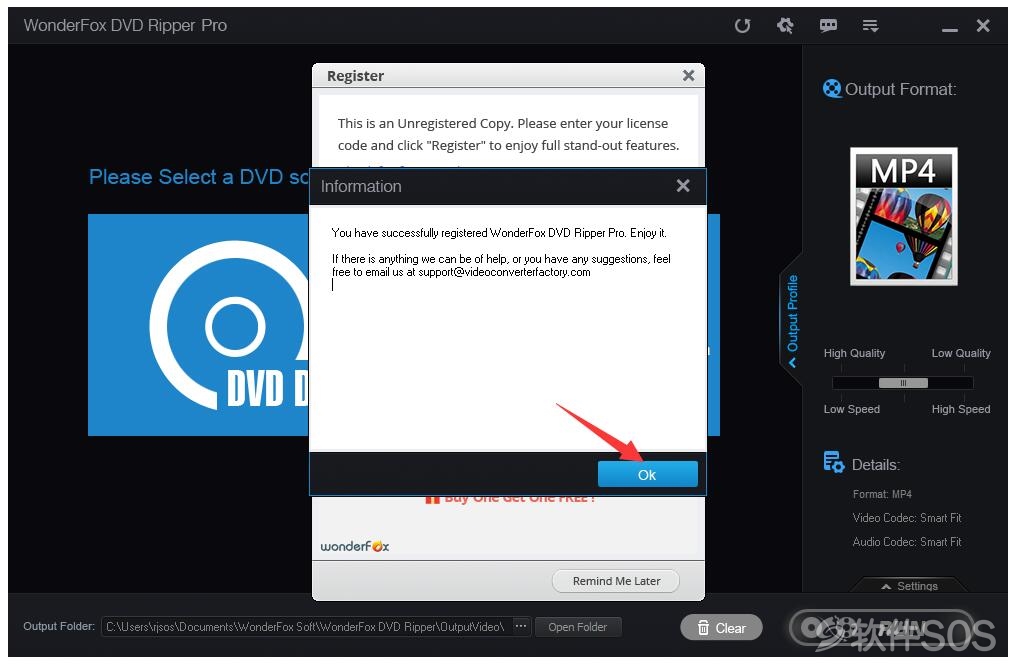1012x664 pixels.
Task: Click 'Format: MP4' detail text
Action: click(x=882, y=494)
